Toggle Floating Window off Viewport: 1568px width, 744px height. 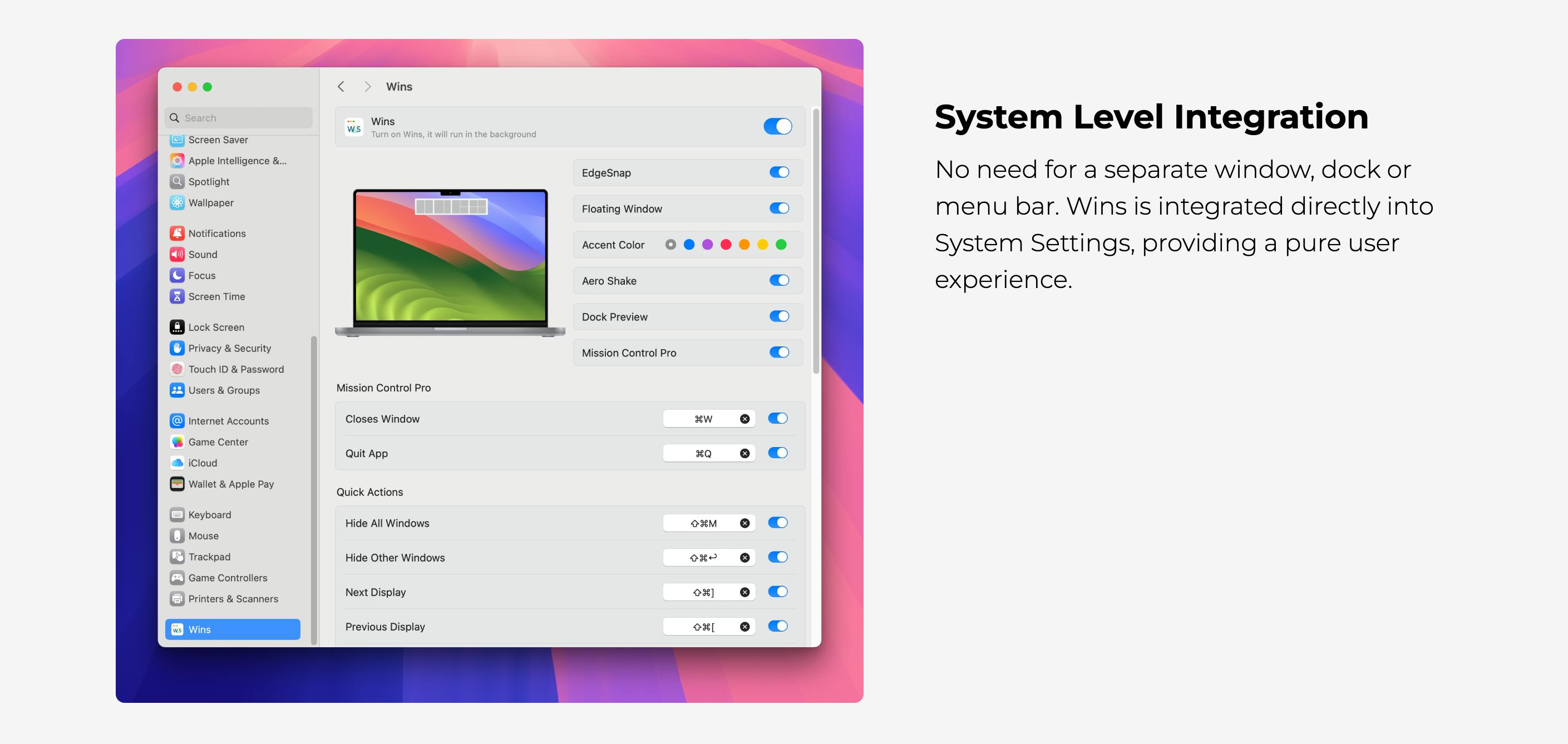tap(779, 208)
